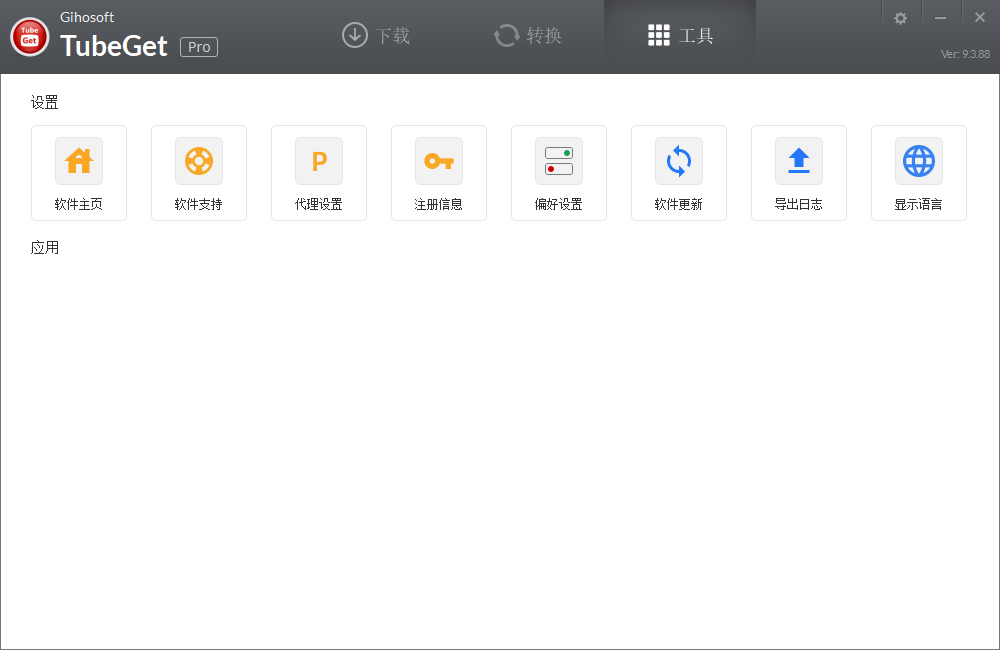The height and width of the screenshot is (650, 1000).
Task: Check for updates via 软件更新
Action: [679, 173]
